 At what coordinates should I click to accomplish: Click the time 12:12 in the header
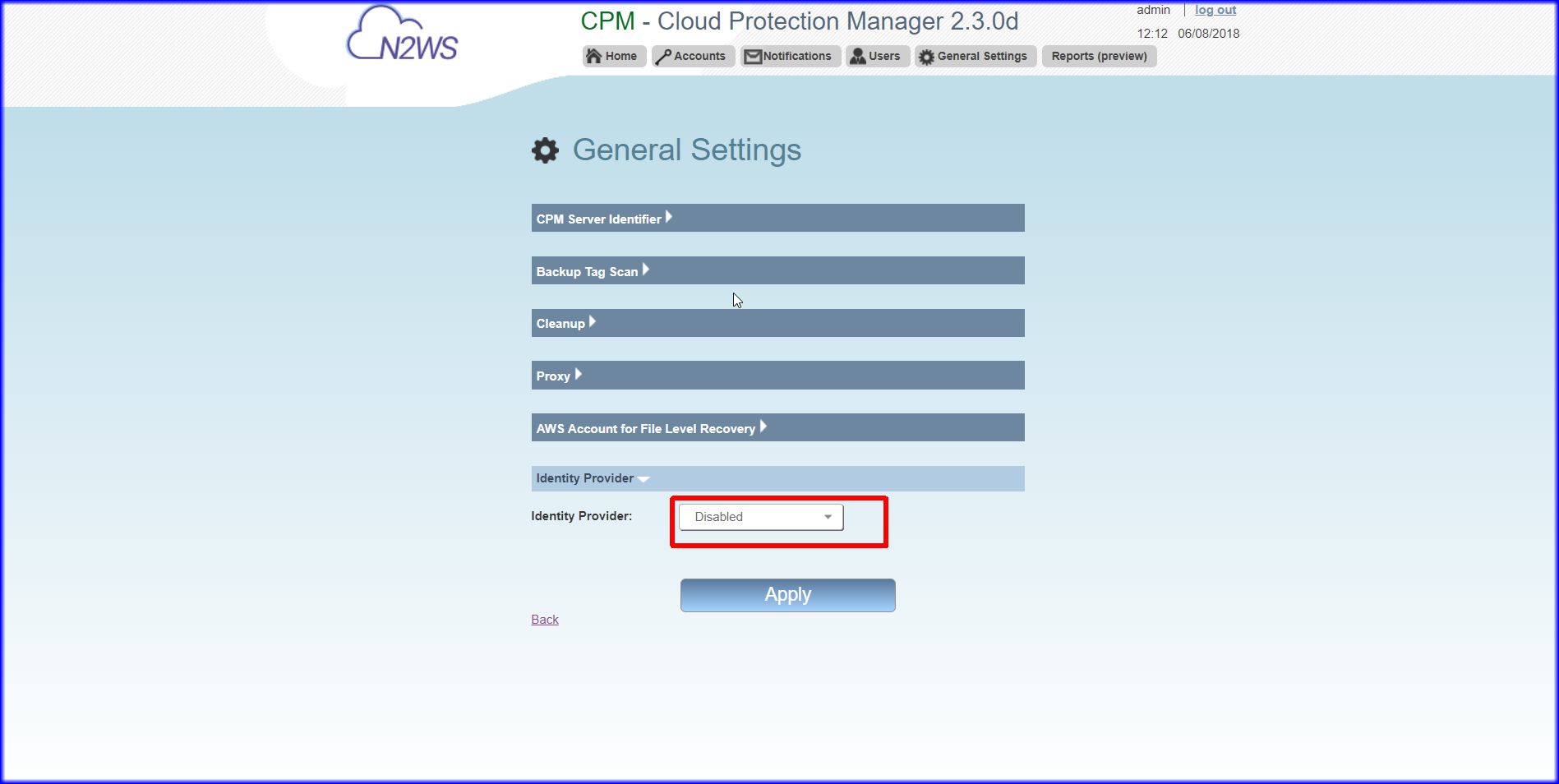(x=1152, y=34)
